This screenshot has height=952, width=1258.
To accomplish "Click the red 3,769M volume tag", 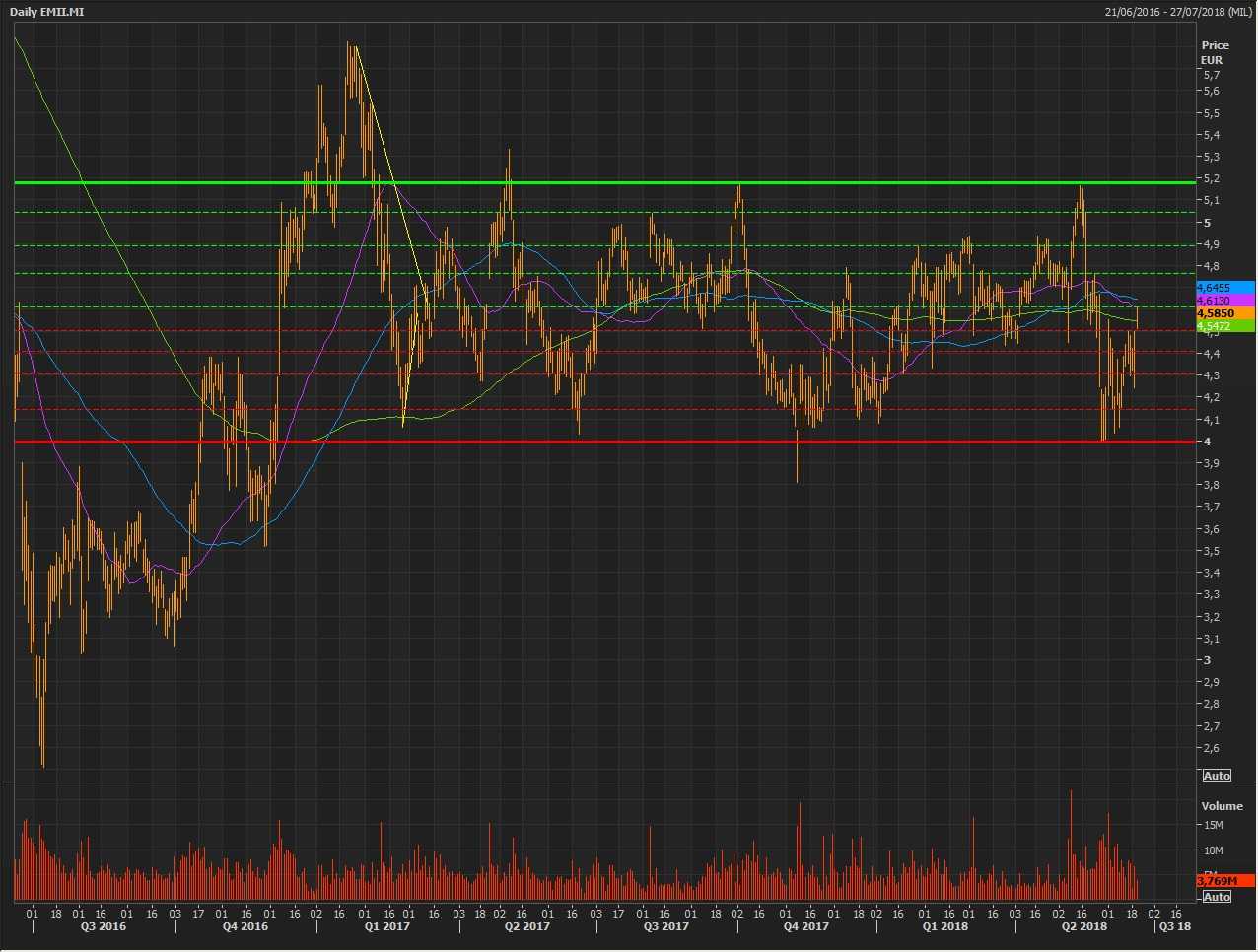I will pyautogui.click(x=1223, y=880).
